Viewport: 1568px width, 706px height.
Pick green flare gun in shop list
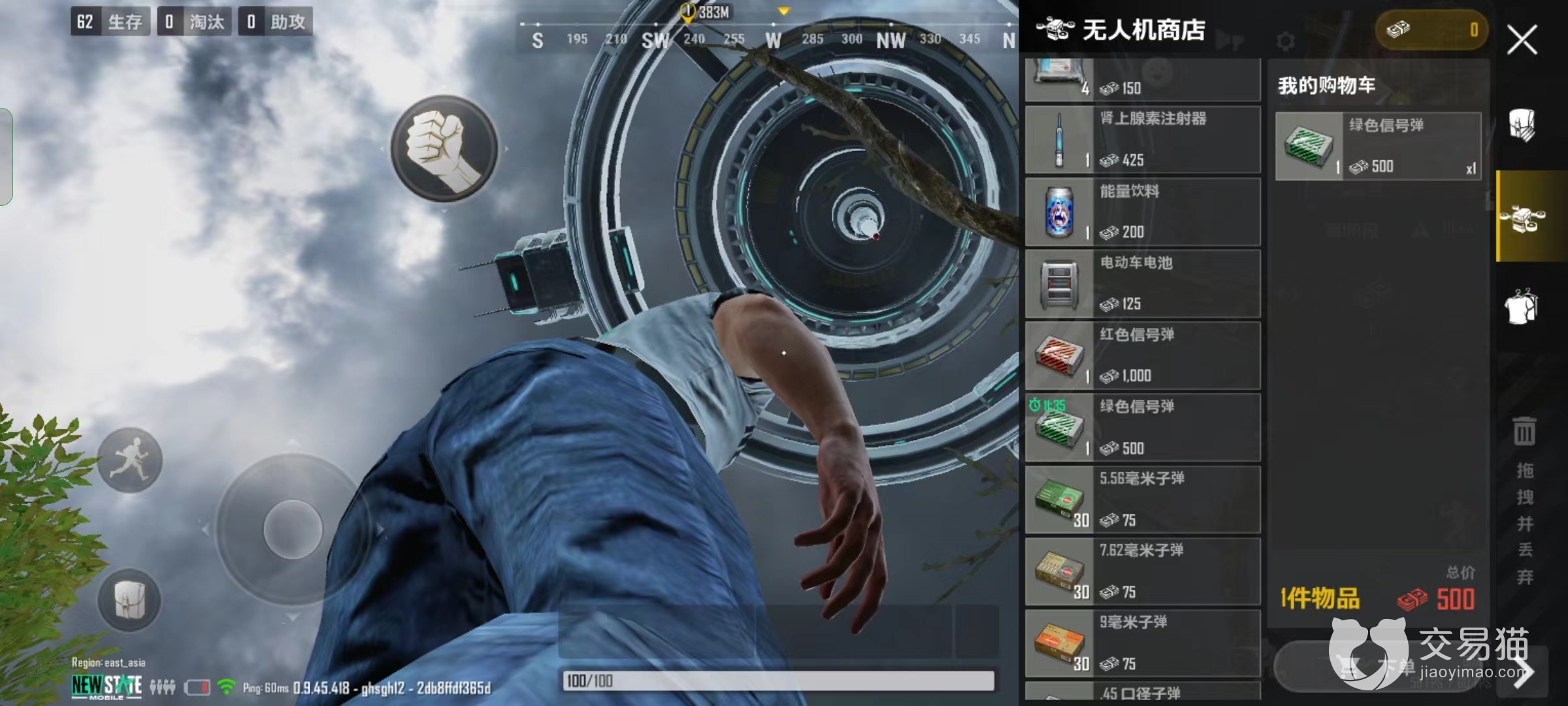1142,428
